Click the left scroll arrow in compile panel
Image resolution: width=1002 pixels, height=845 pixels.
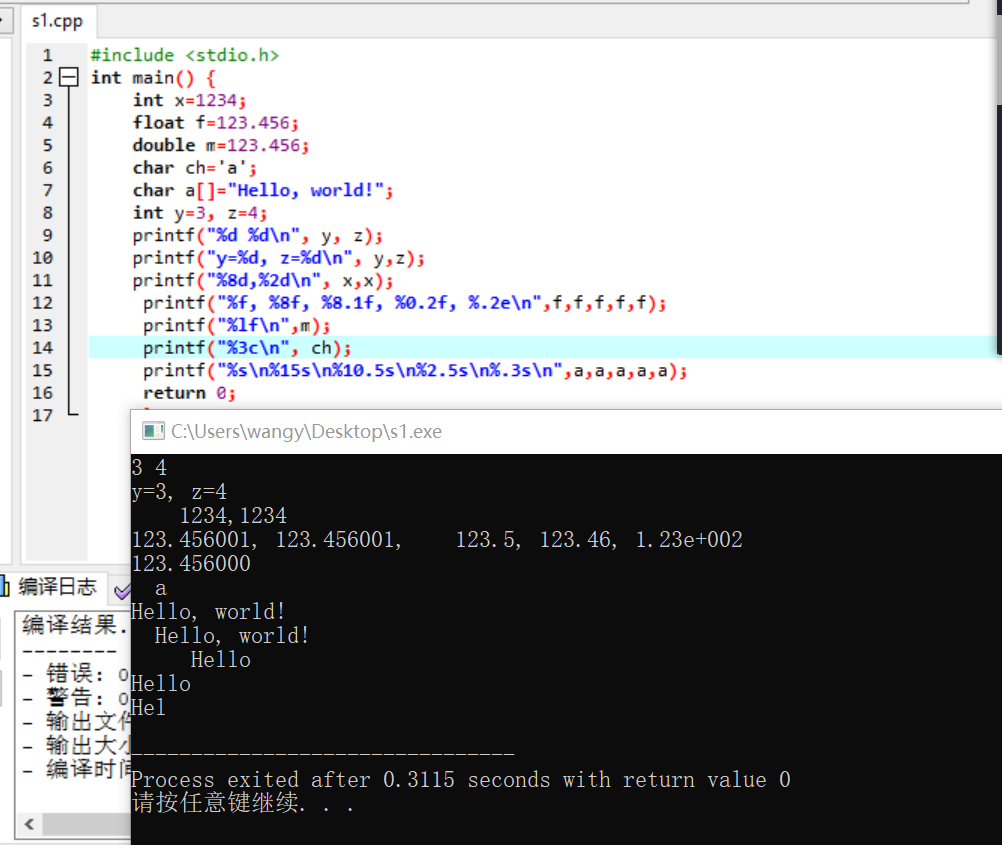click(x=29, y=824)
